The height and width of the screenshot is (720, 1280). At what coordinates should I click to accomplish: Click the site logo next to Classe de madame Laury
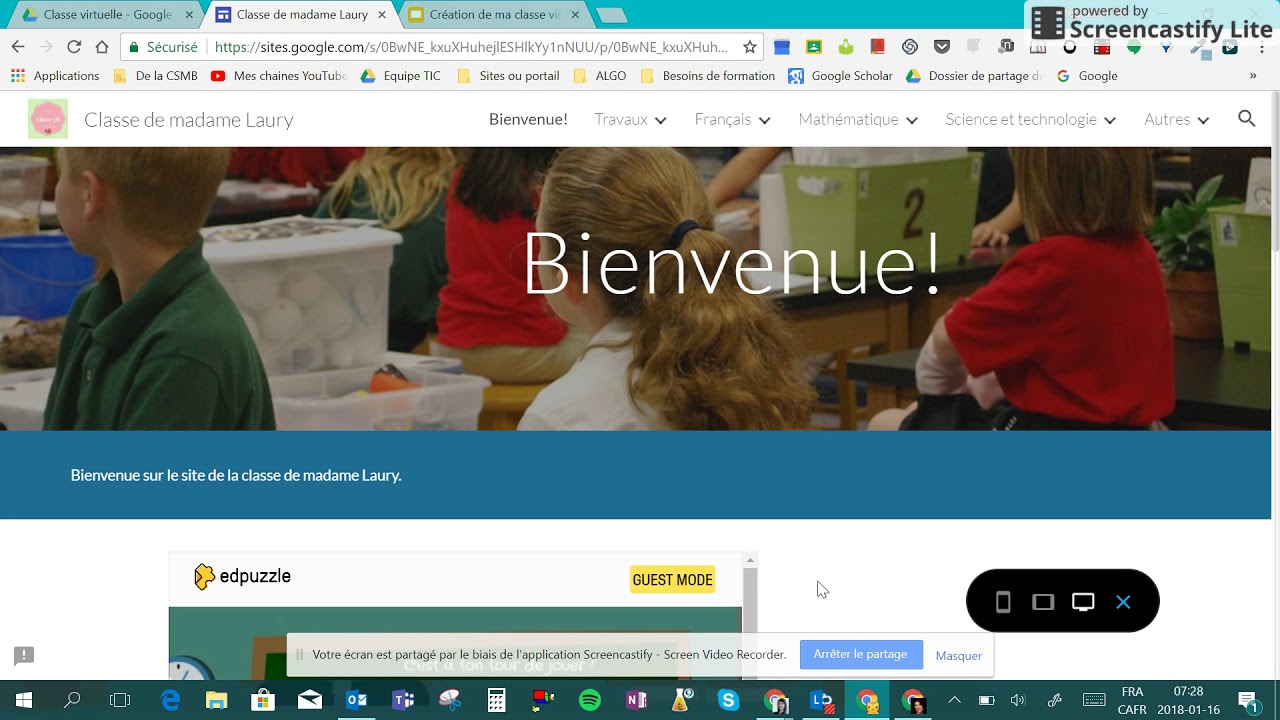click(48, 119)
